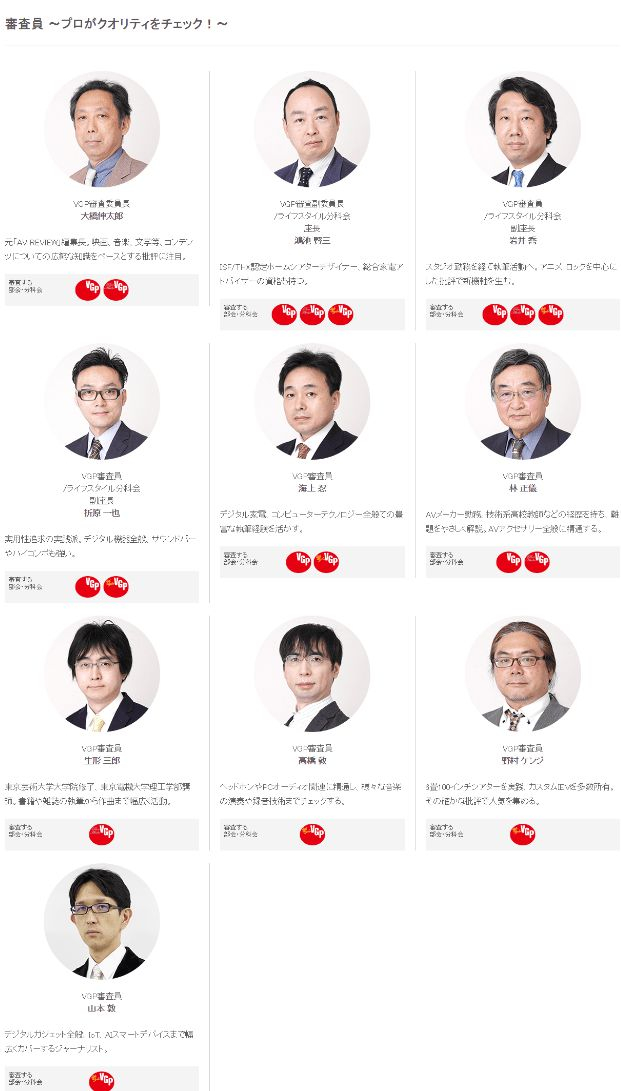Open 野村ケンジ's profile photo

coord(523,674)
